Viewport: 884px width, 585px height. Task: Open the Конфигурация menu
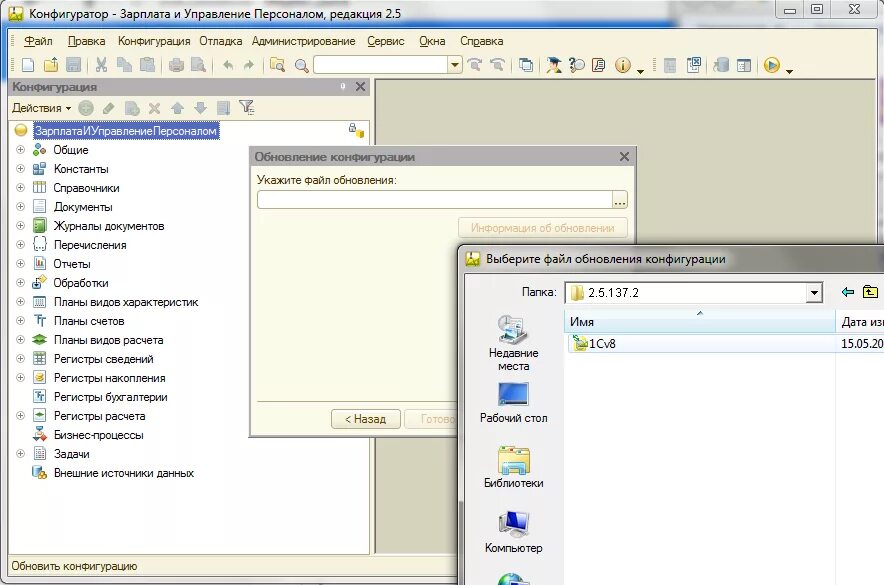point(154,41)
